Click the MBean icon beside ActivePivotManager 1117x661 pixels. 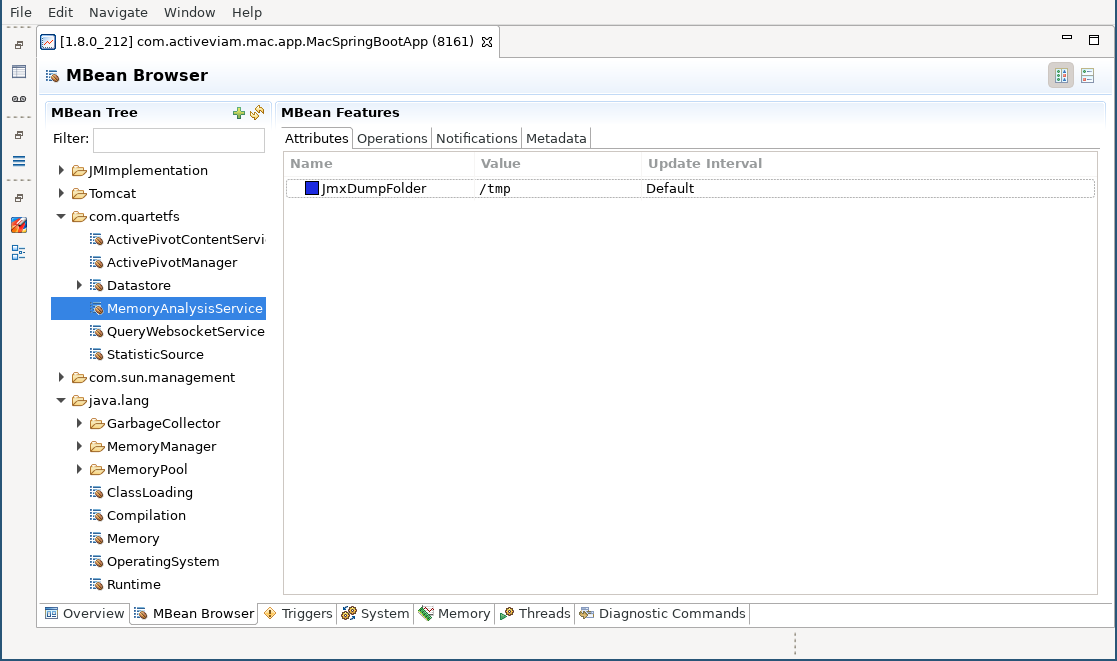tap(96, 263)
